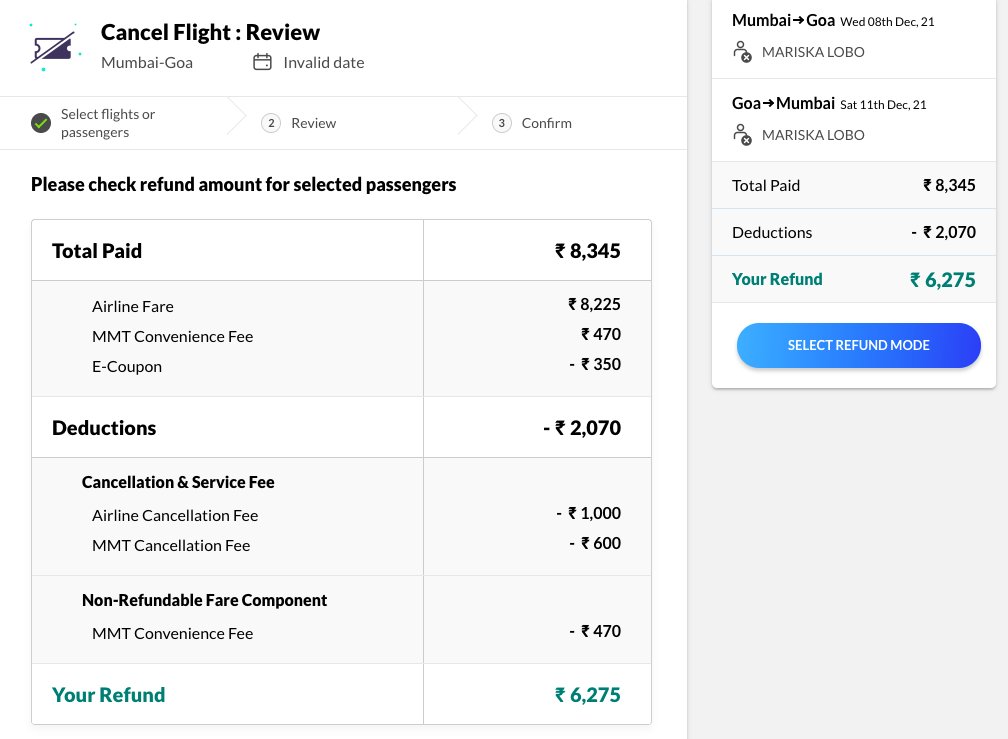This screenshot has height=739, width=1008.
Task: Click the - ₹ 350 coupon value
Action: pyautogui.click(x=595, y=364)
